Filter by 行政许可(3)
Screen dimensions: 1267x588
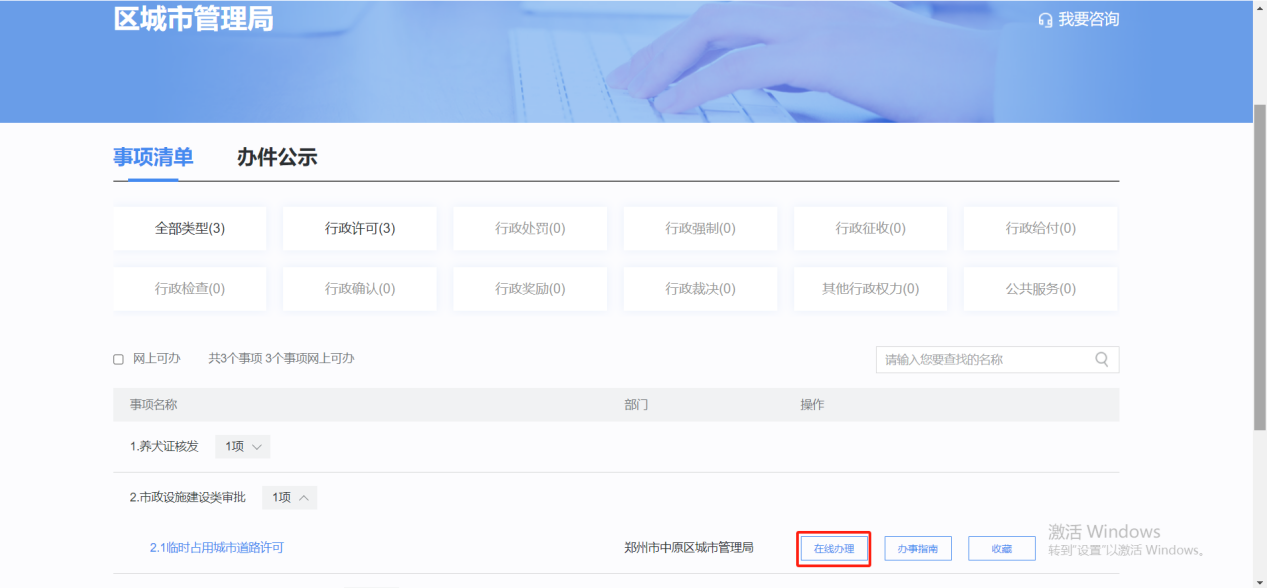click(359, 228)
